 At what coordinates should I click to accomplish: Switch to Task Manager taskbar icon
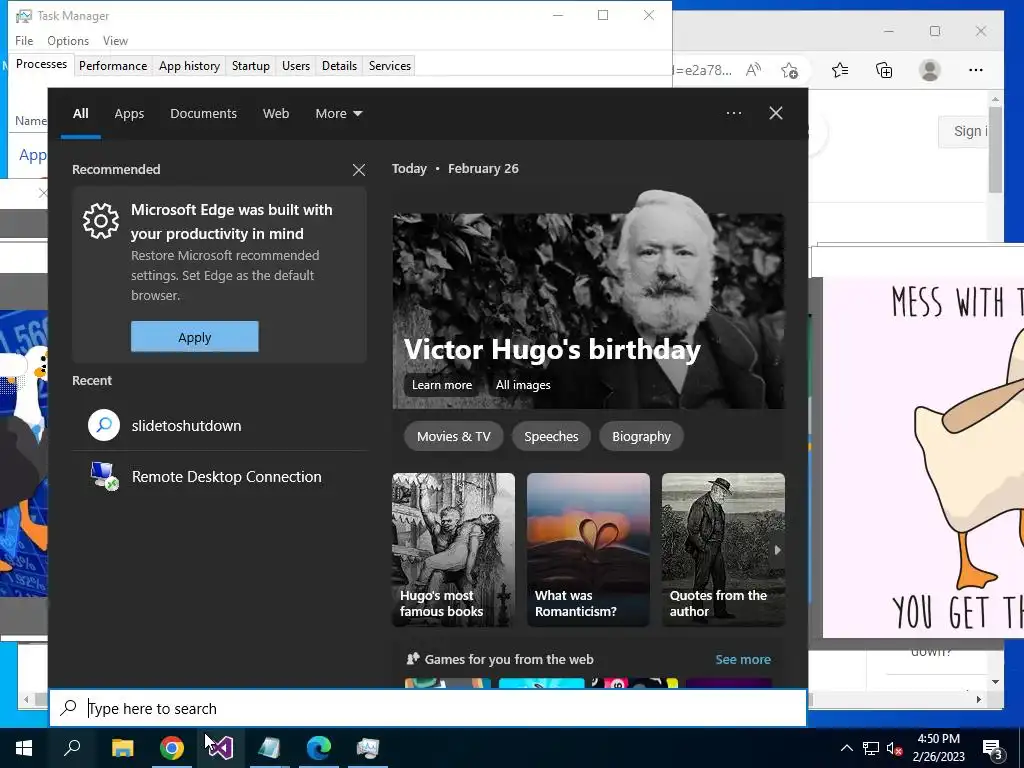[x=368, y=748]
